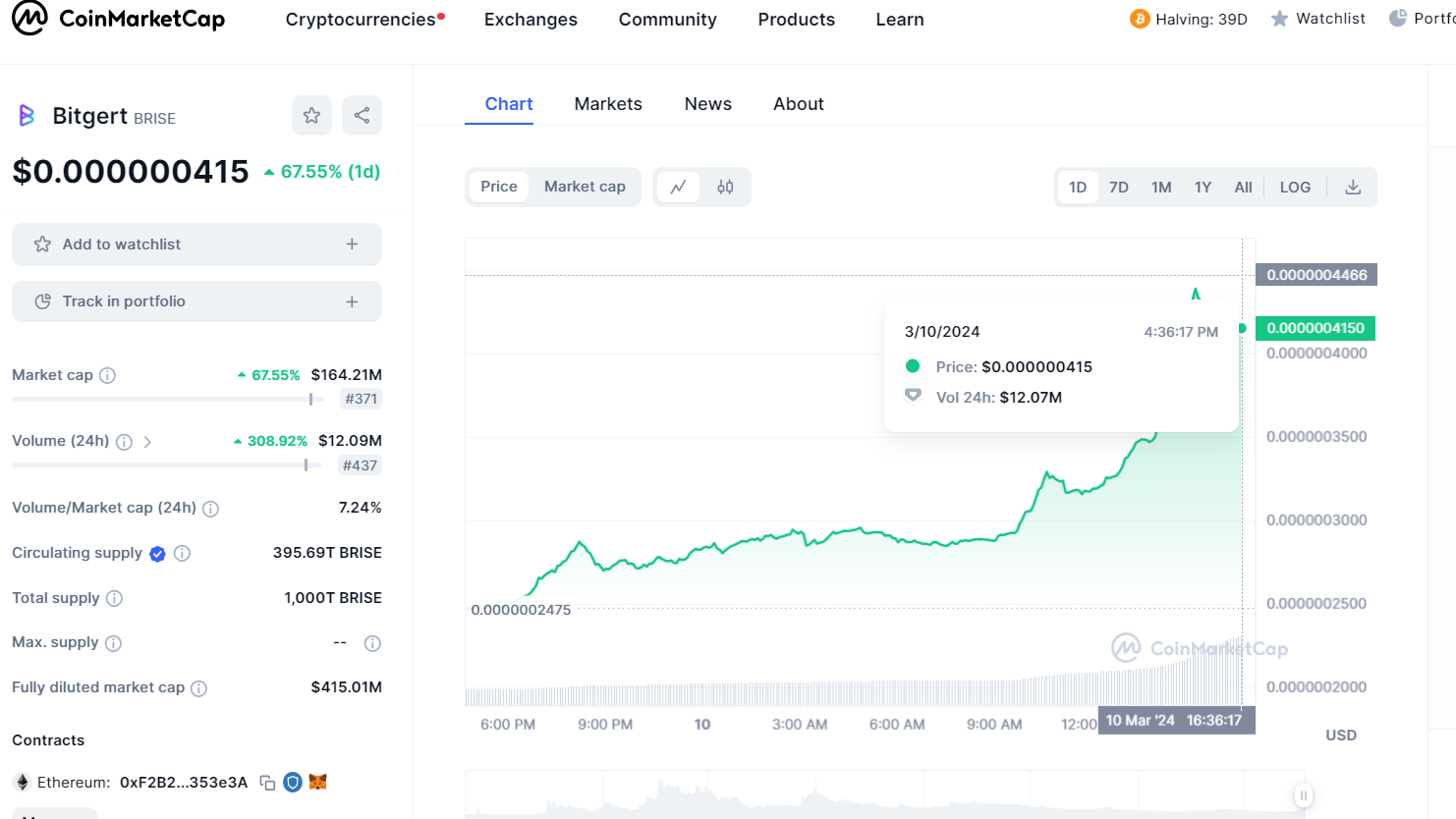Open Volume/Market cap info tooltip
Viewport: 1456px width, 819px height.
point(210,509)
